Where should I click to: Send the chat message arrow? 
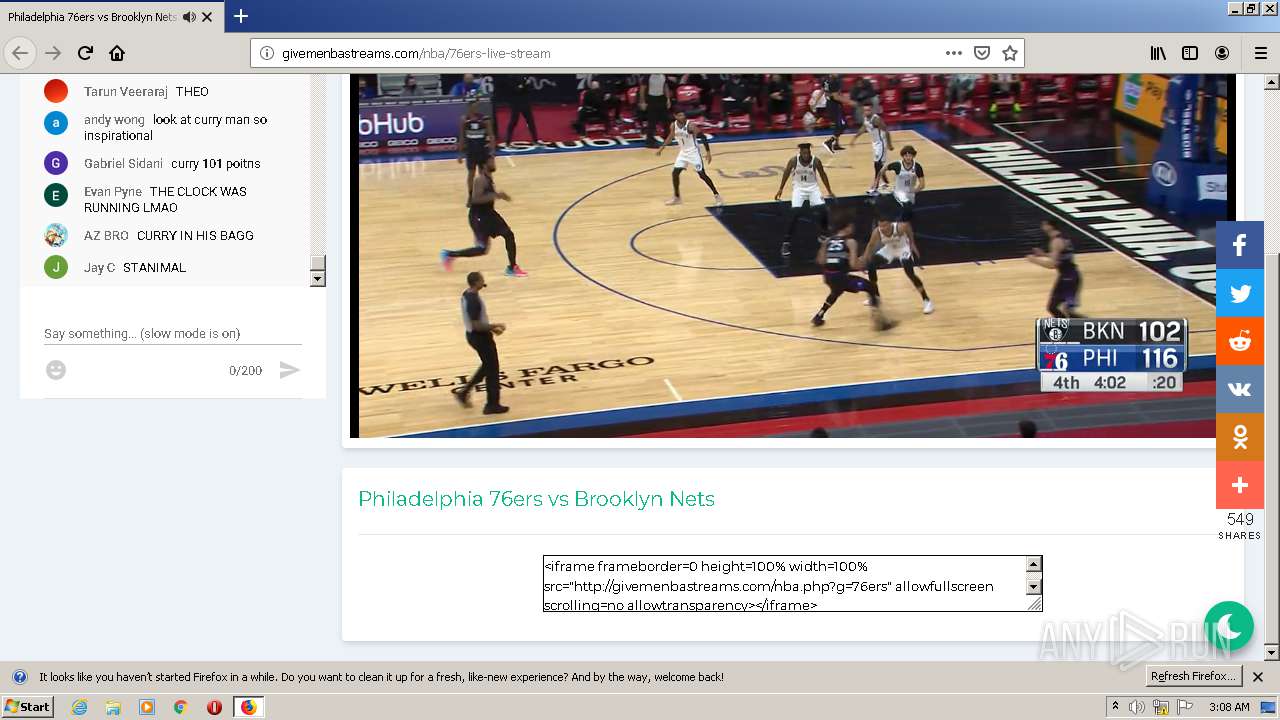(x=289, y=370)
